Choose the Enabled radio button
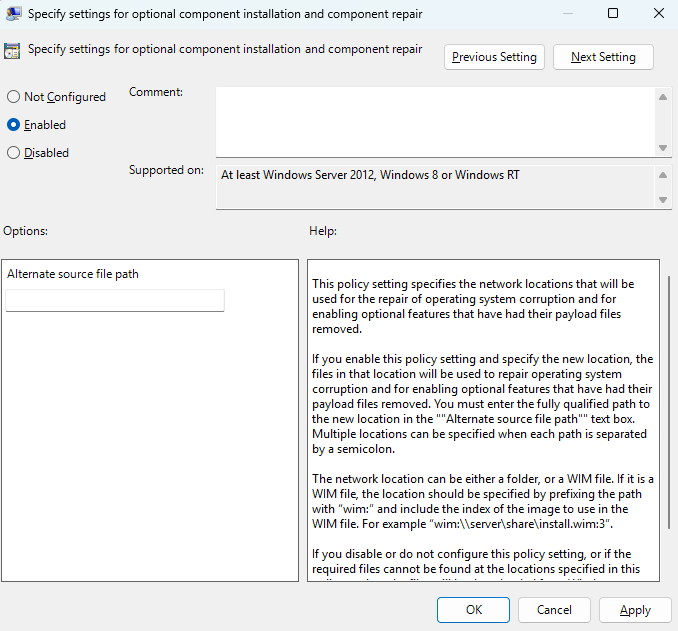678x631 pixels. (14, 125)
